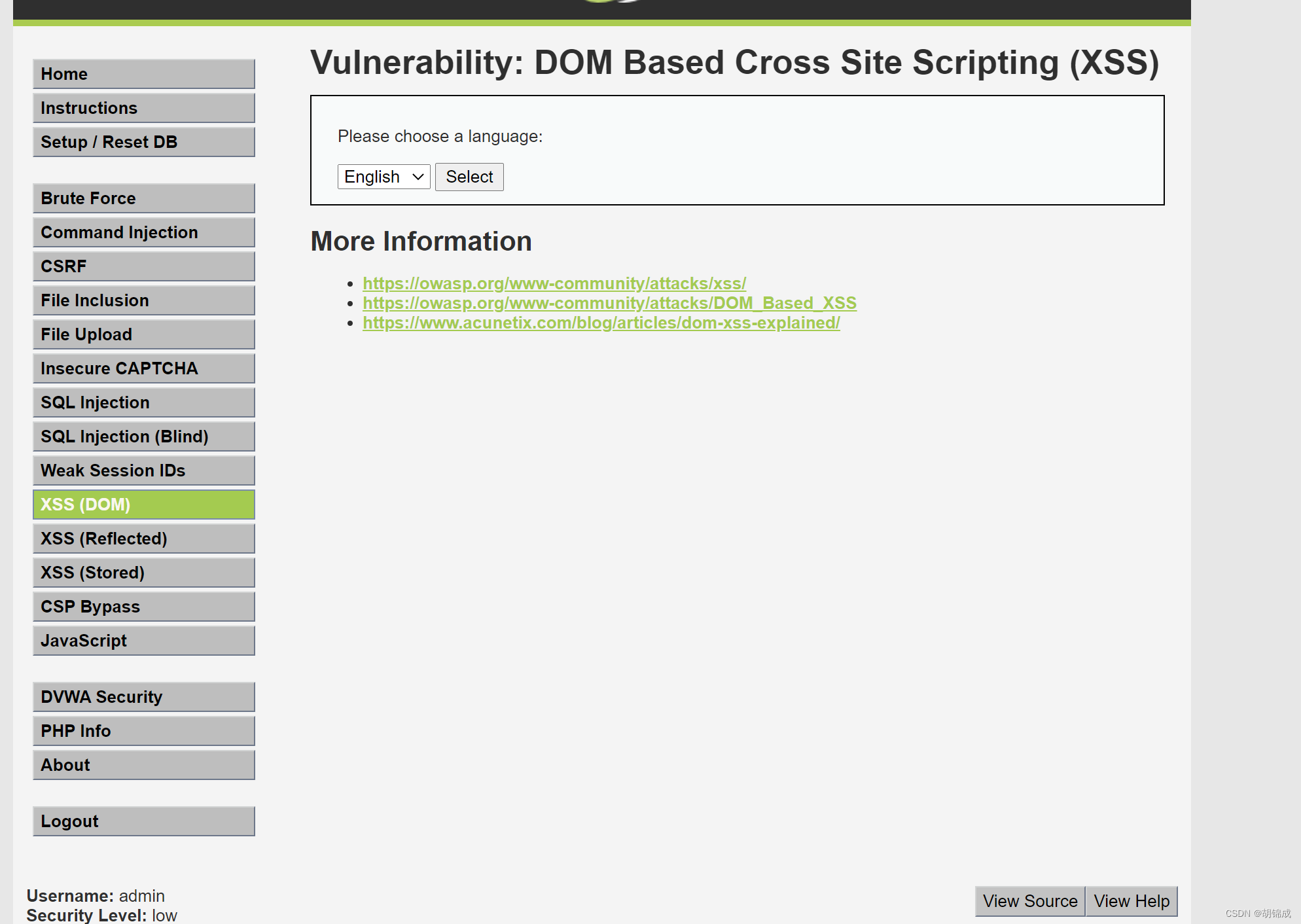
Task: Open the CSRF vulnerability page
Action: [144, 266]
